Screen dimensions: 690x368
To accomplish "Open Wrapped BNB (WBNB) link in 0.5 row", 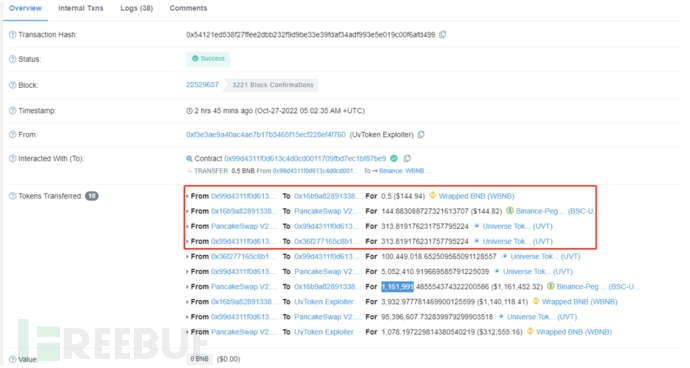I will [477, 196].
